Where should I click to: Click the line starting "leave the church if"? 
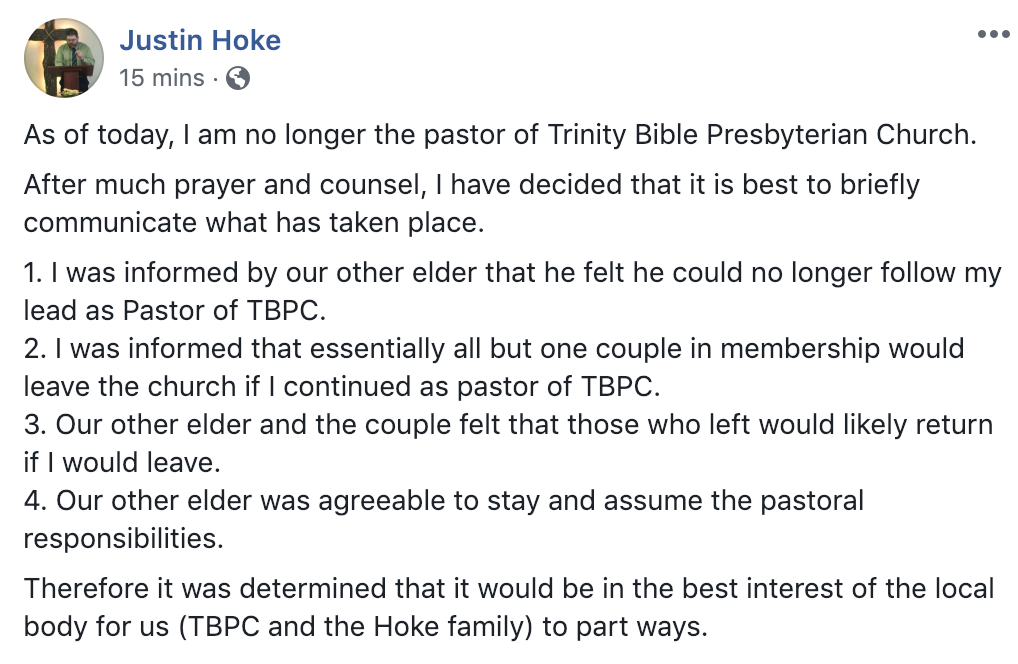pyautogui.click(x=341, y=387)
